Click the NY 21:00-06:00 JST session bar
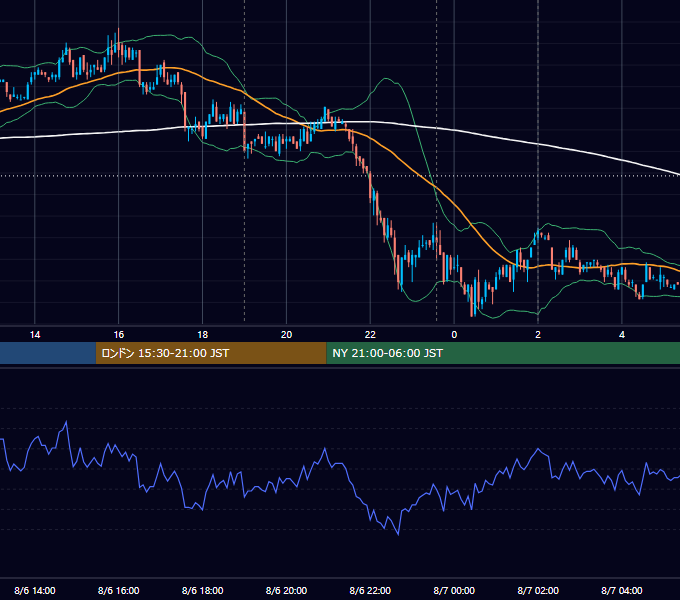 (503, 353)
